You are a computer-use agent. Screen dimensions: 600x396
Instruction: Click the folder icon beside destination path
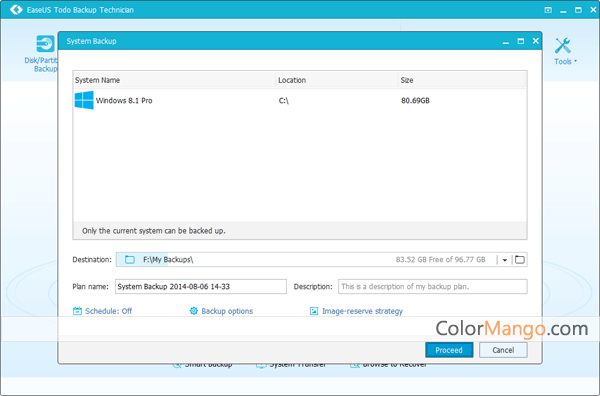point(130,260)
